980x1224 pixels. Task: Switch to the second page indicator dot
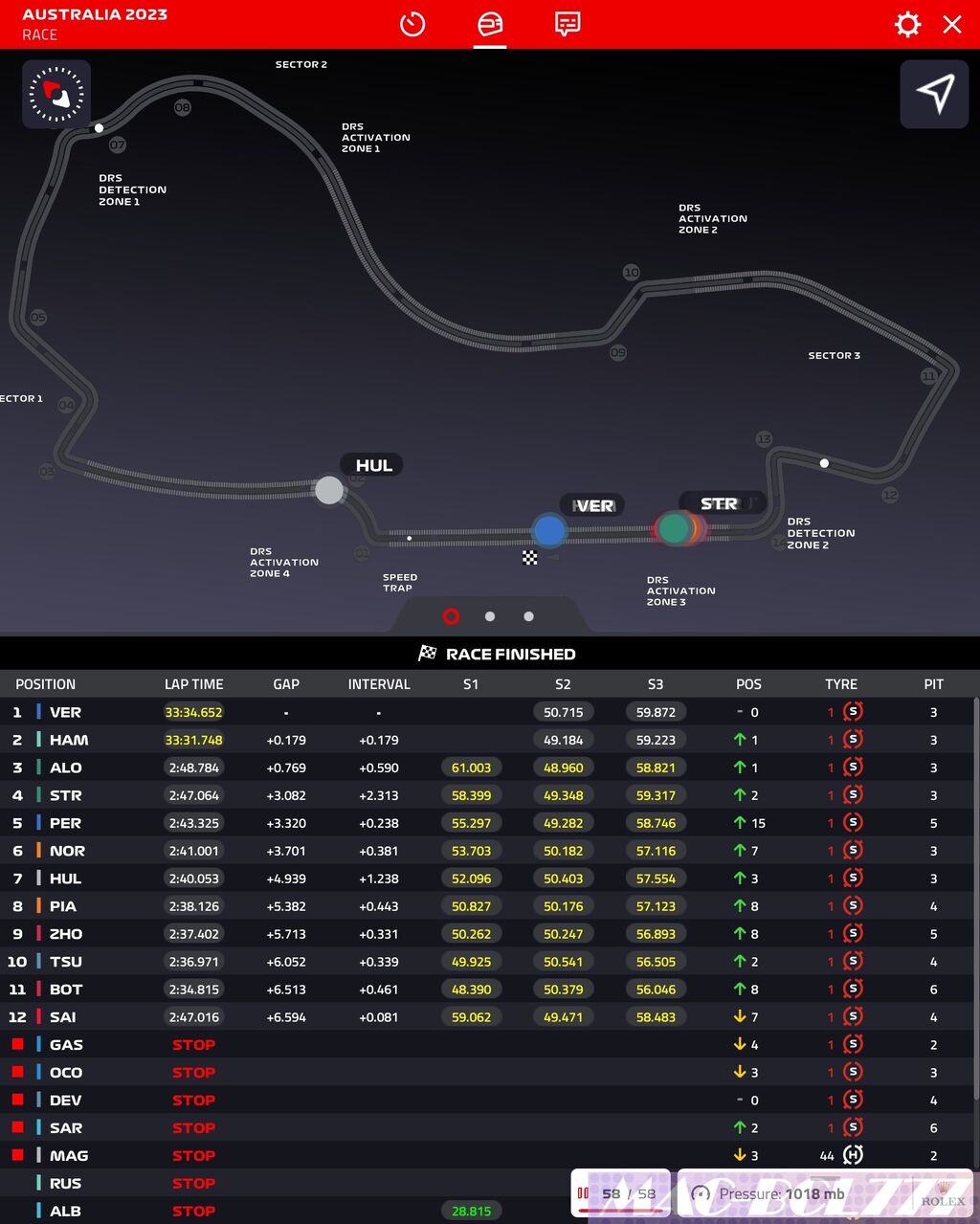tap(490, 616)
